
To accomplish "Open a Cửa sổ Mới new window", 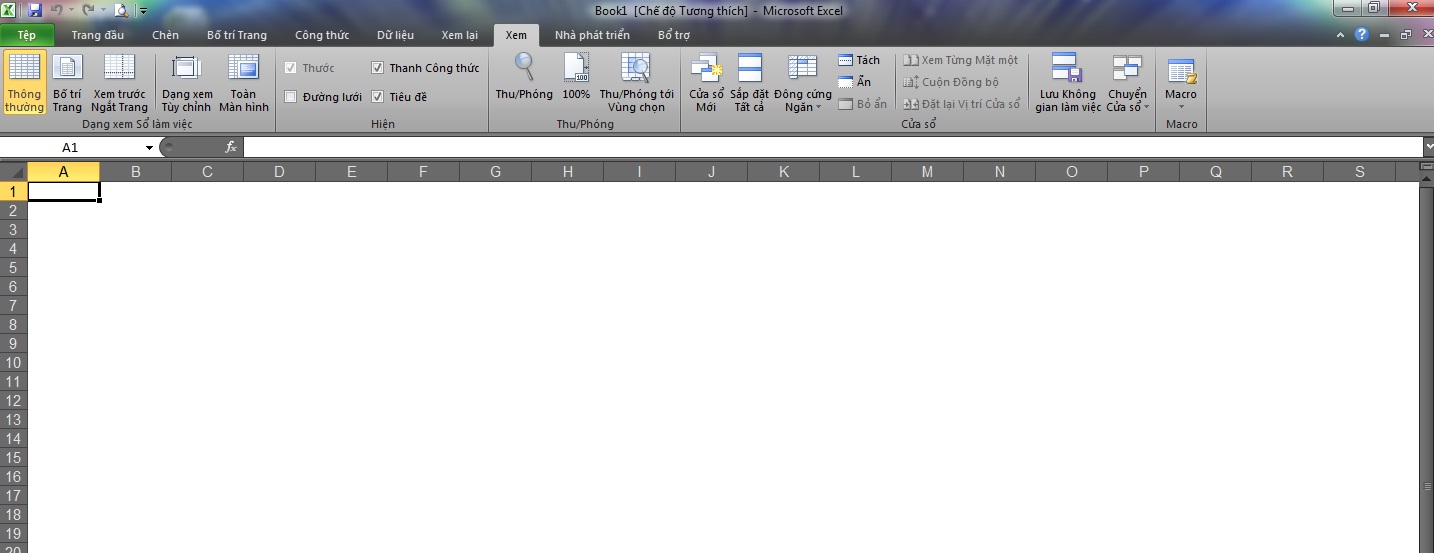I will pos(706,83).
